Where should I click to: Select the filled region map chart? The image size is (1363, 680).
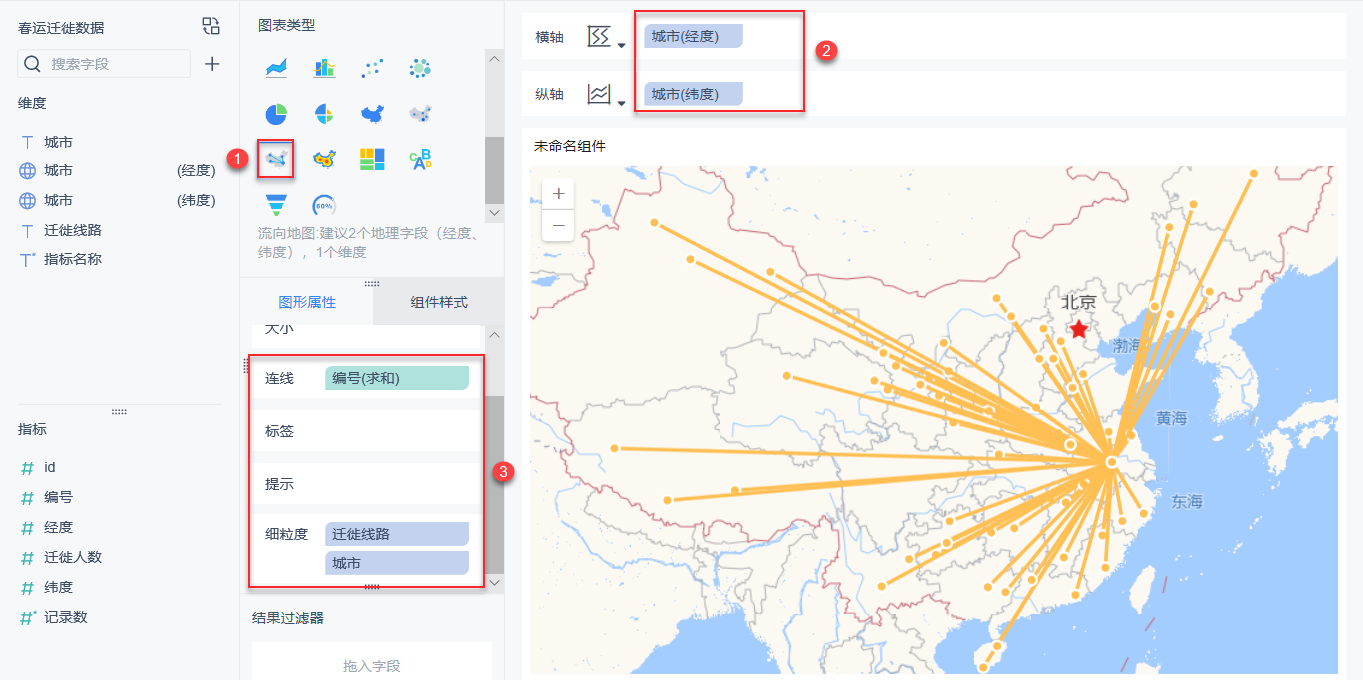372,114
